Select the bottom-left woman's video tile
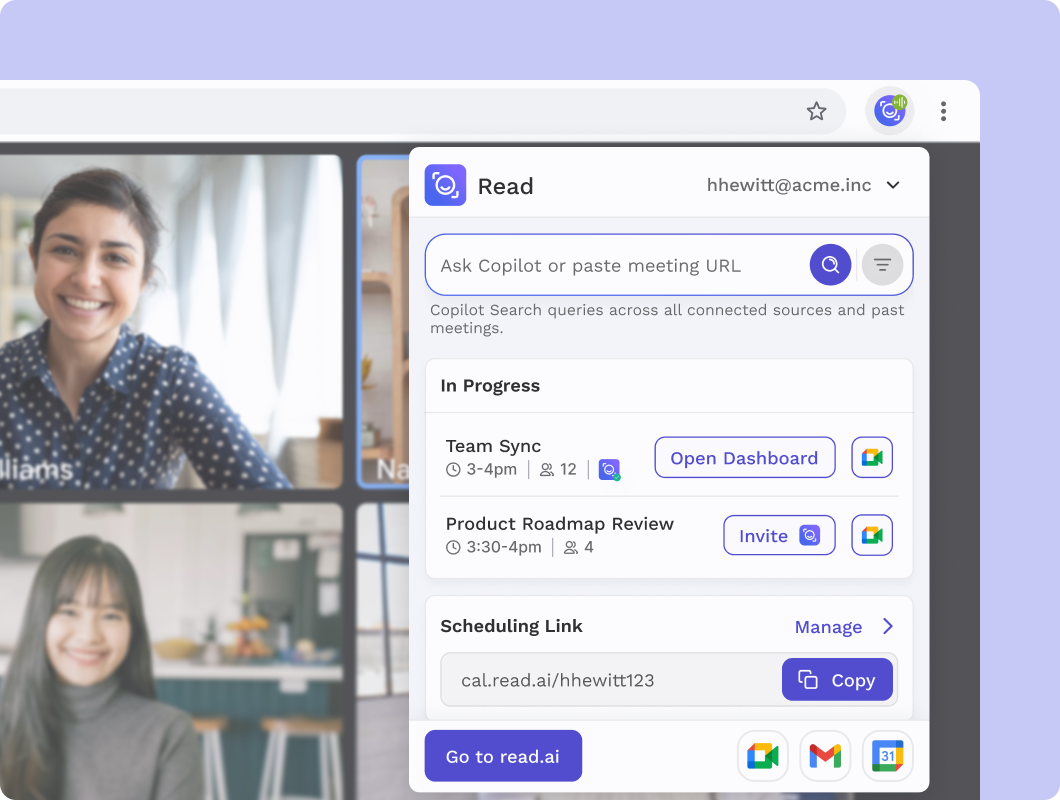This screenshot has width=1060, height=800. pos(171,651)
